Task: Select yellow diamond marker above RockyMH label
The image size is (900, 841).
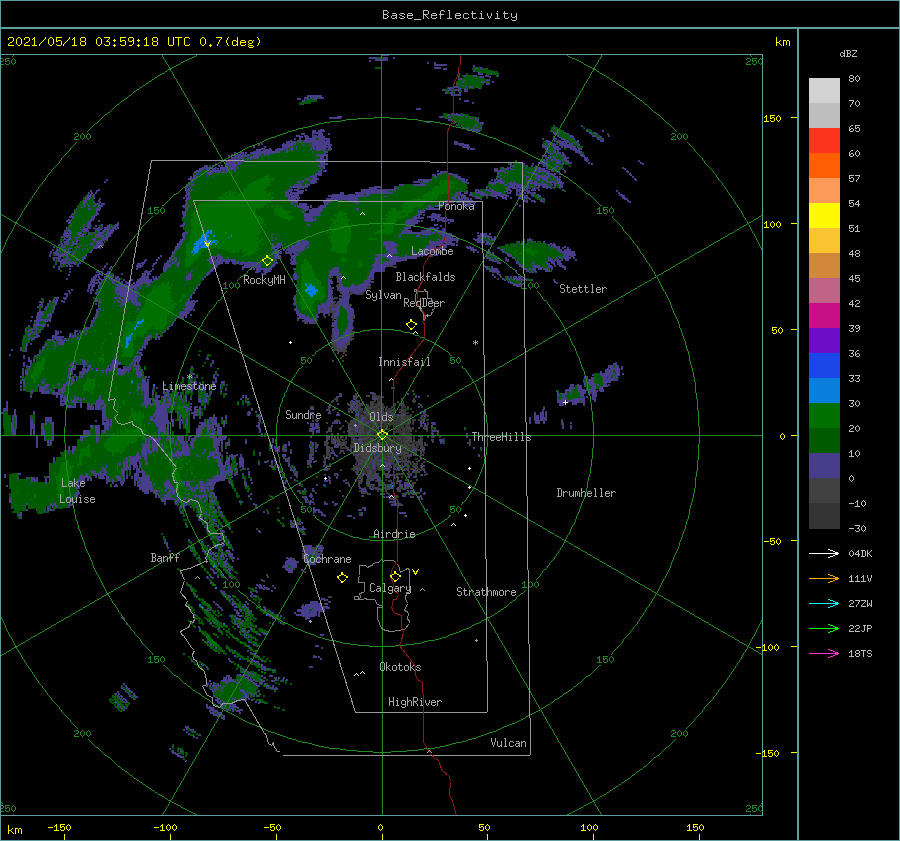Action: click(x=267, y=261)
